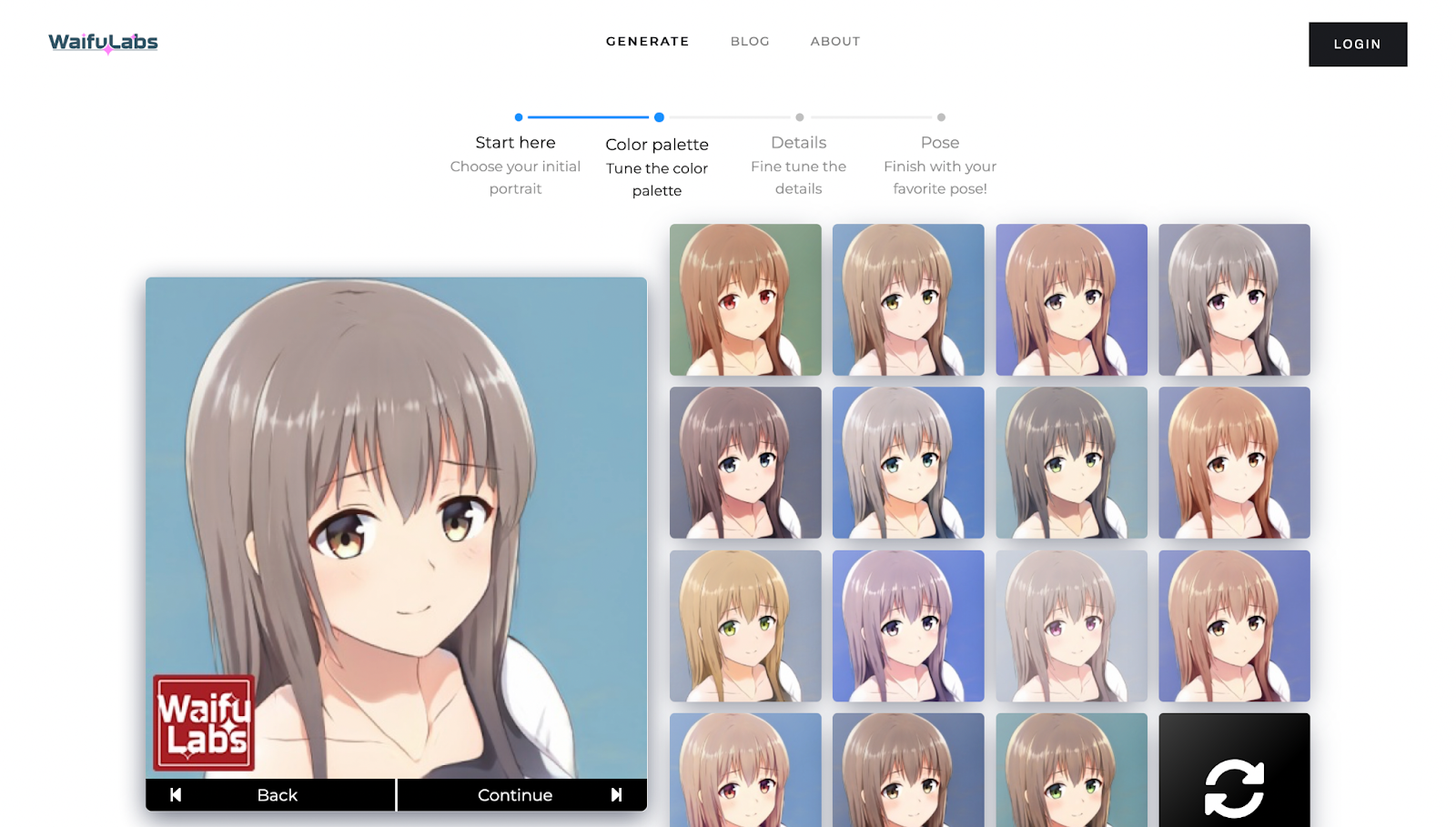Pick the red-eyed portrait with green background
The height and width of the screenshot is (827, 1456).
point(745,299)
